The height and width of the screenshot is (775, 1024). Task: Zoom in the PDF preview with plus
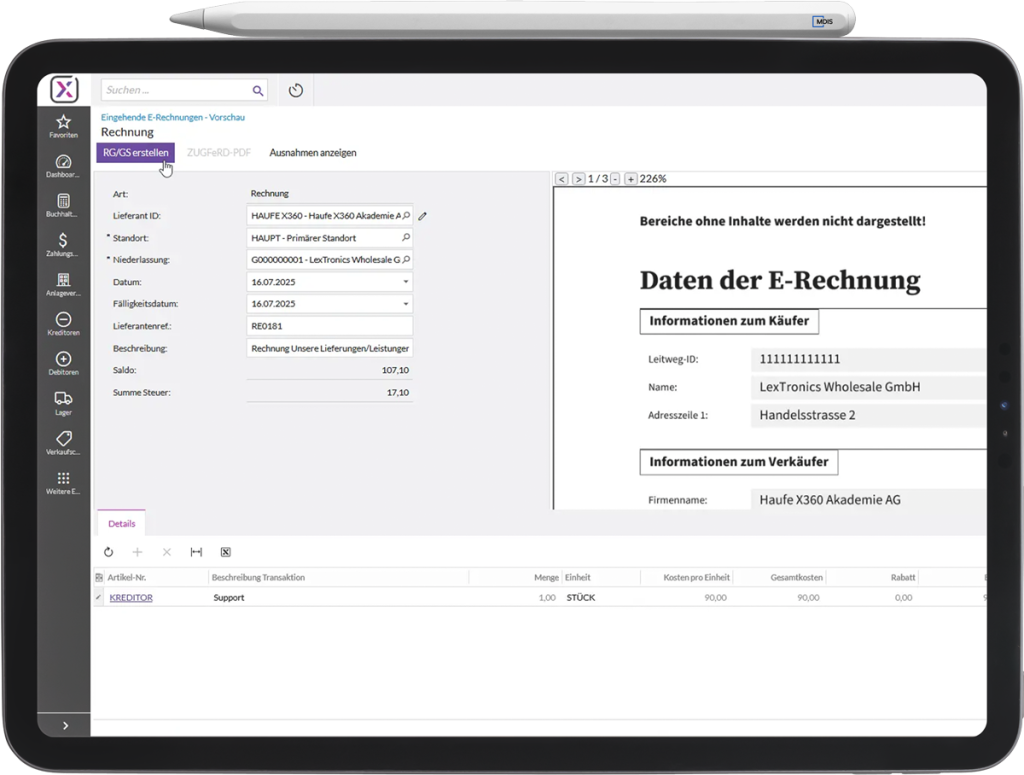click(630, 179)
